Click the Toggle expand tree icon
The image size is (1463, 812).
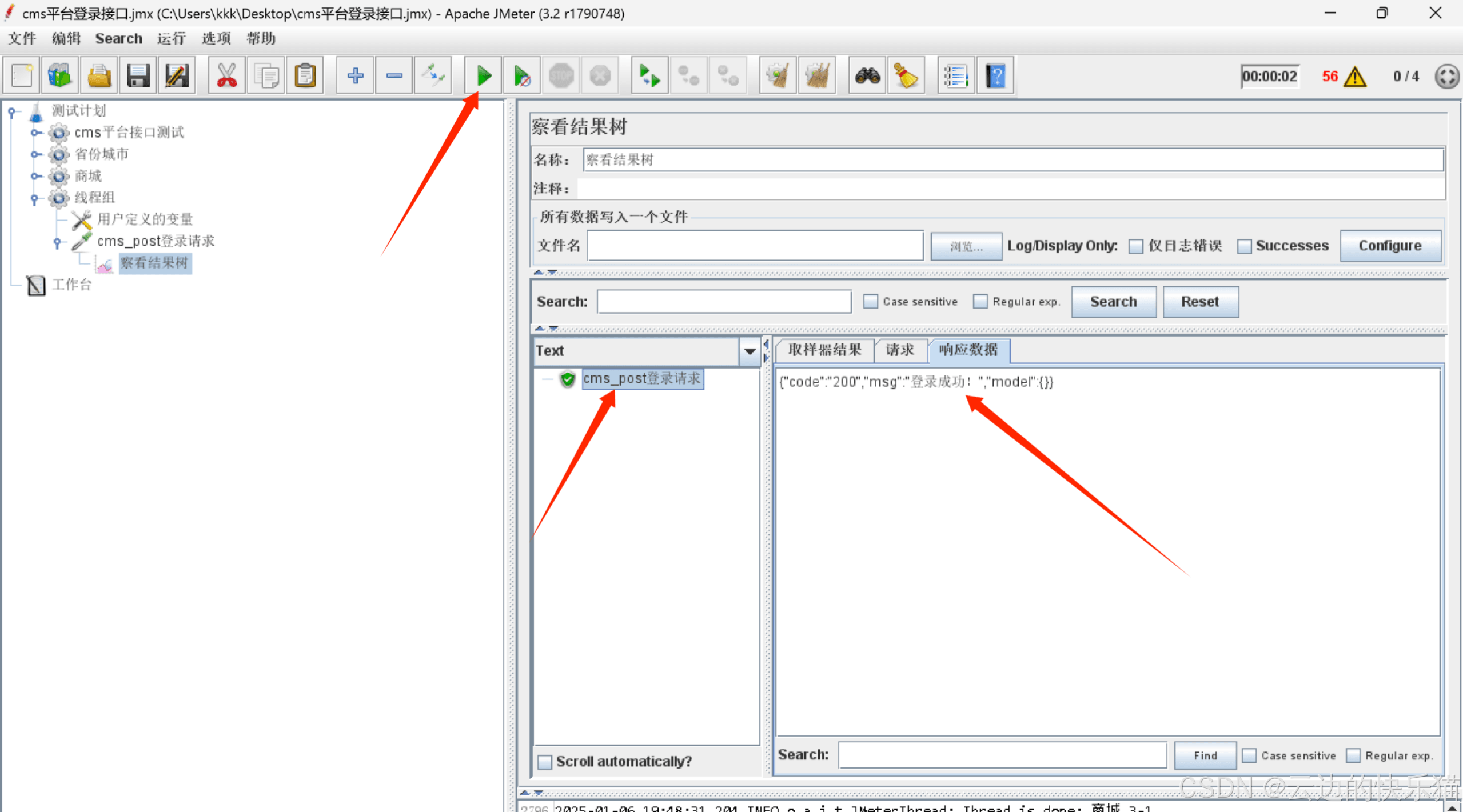point(433,75)
